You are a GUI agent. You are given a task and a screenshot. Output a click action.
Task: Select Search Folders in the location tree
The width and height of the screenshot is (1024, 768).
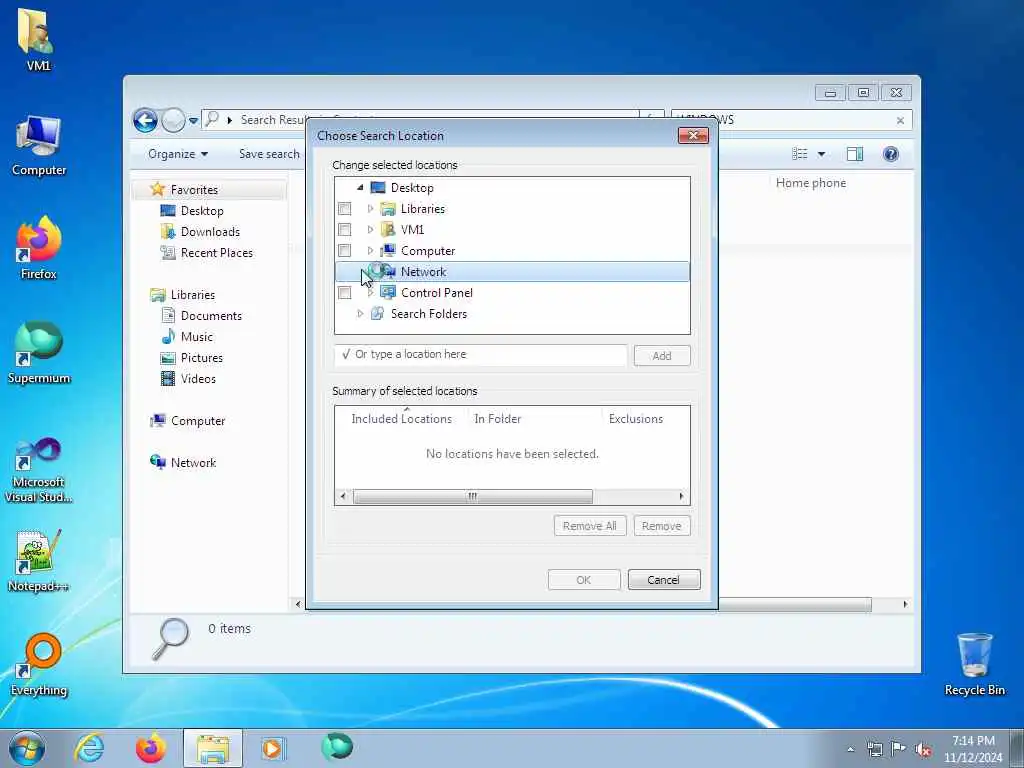[x=428, y=314]
